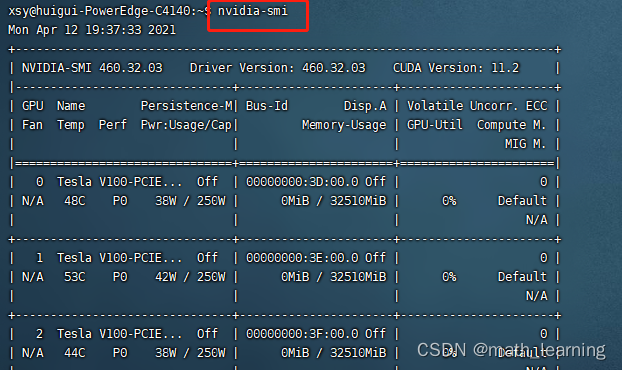
Task: Click the Tesla V100-PCIE name for GPU 2
Action: click(119, 334)
